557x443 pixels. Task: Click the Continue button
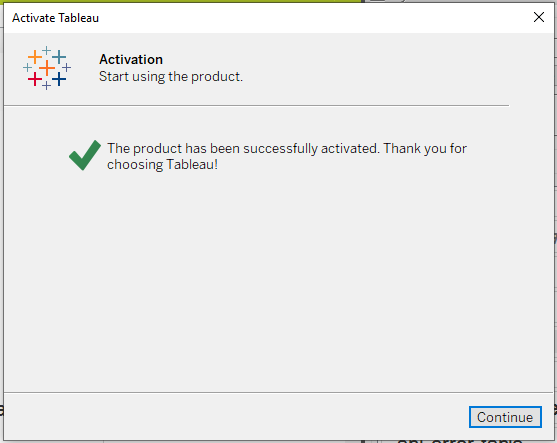click(x=505, y=417)
